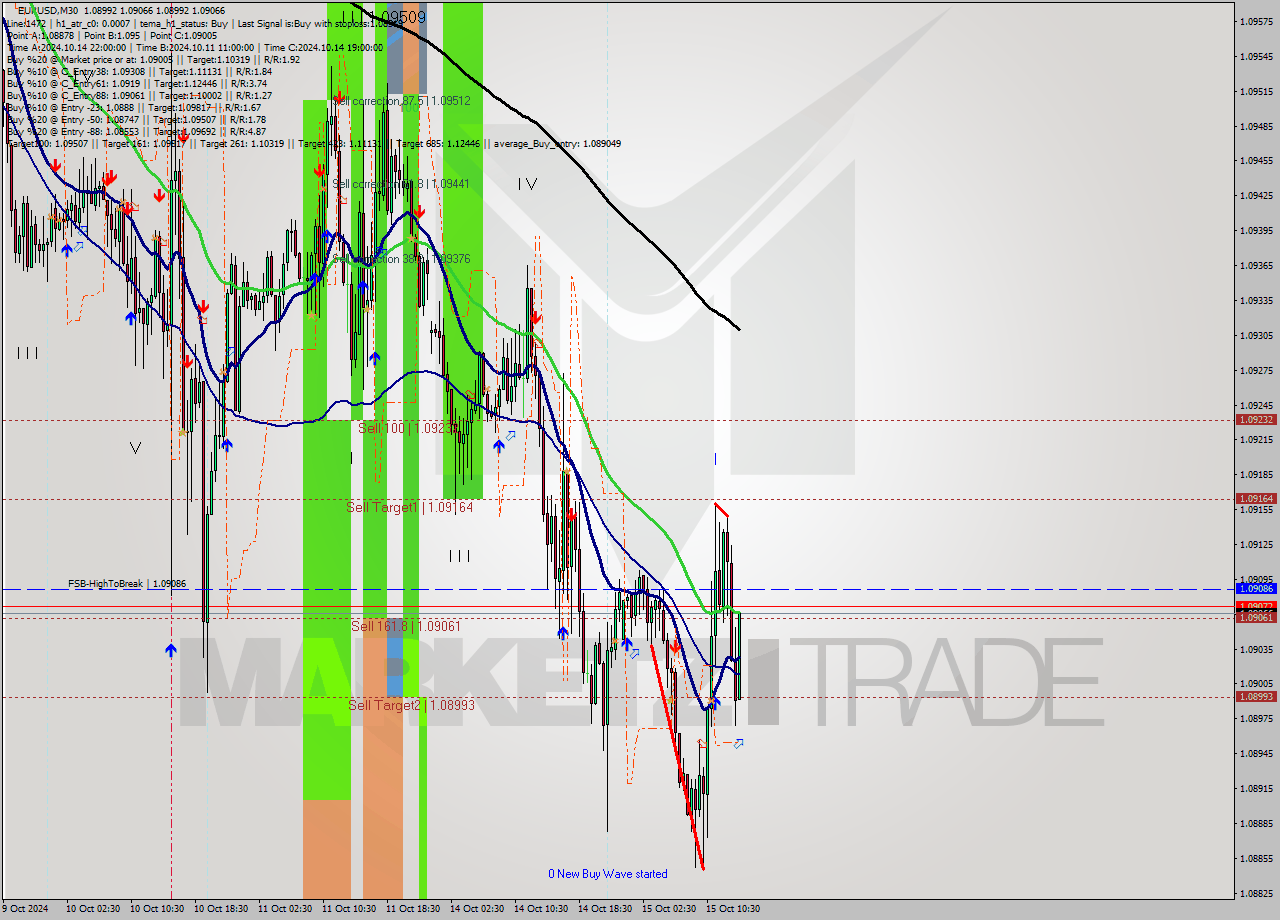
Task: Click the 1.08993 price axis marker
Action: click(x=1256, y=696)
